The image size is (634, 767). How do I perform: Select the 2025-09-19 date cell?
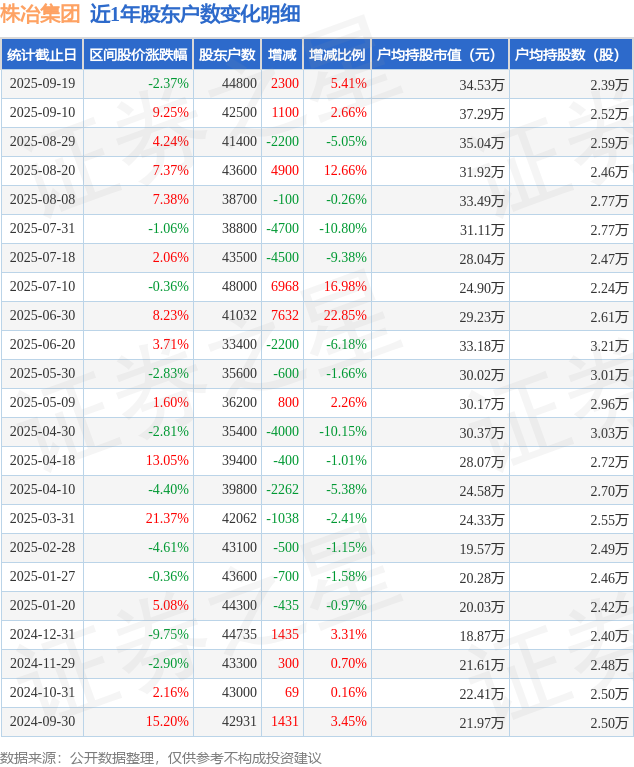click(x=42, y=84)
